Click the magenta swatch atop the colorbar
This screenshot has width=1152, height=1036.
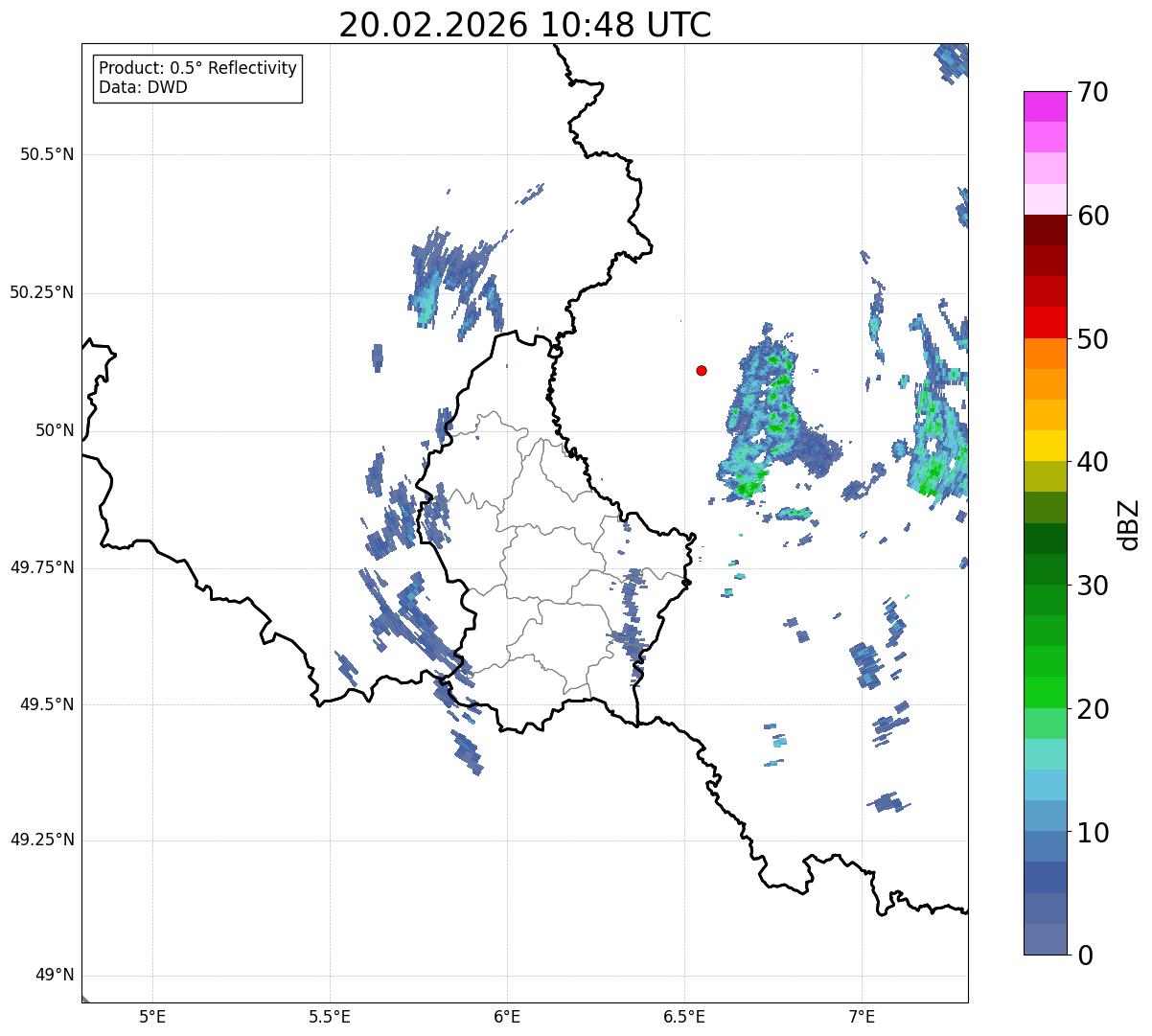click(1045, 106)
